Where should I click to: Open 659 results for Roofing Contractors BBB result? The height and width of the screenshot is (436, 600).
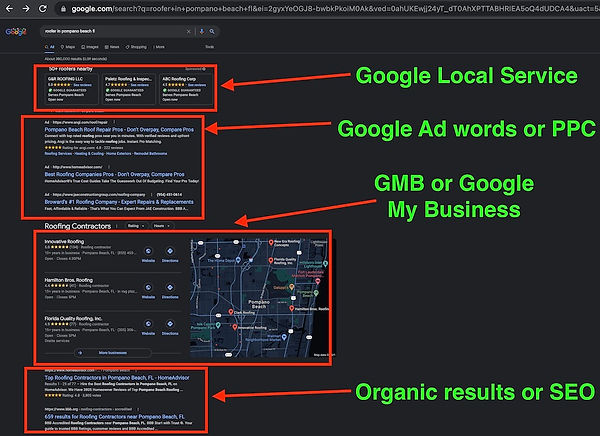115,416
